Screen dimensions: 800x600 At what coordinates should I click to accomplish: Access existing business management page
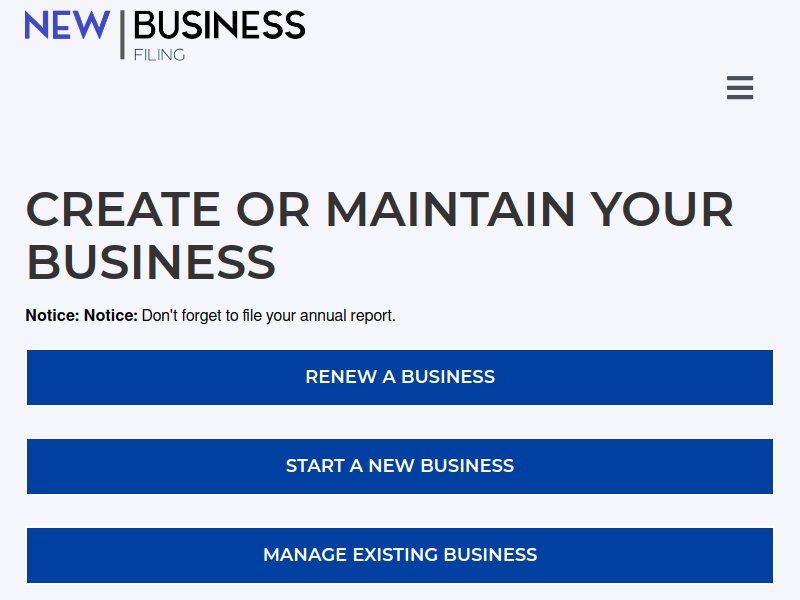tap(400, 555)
